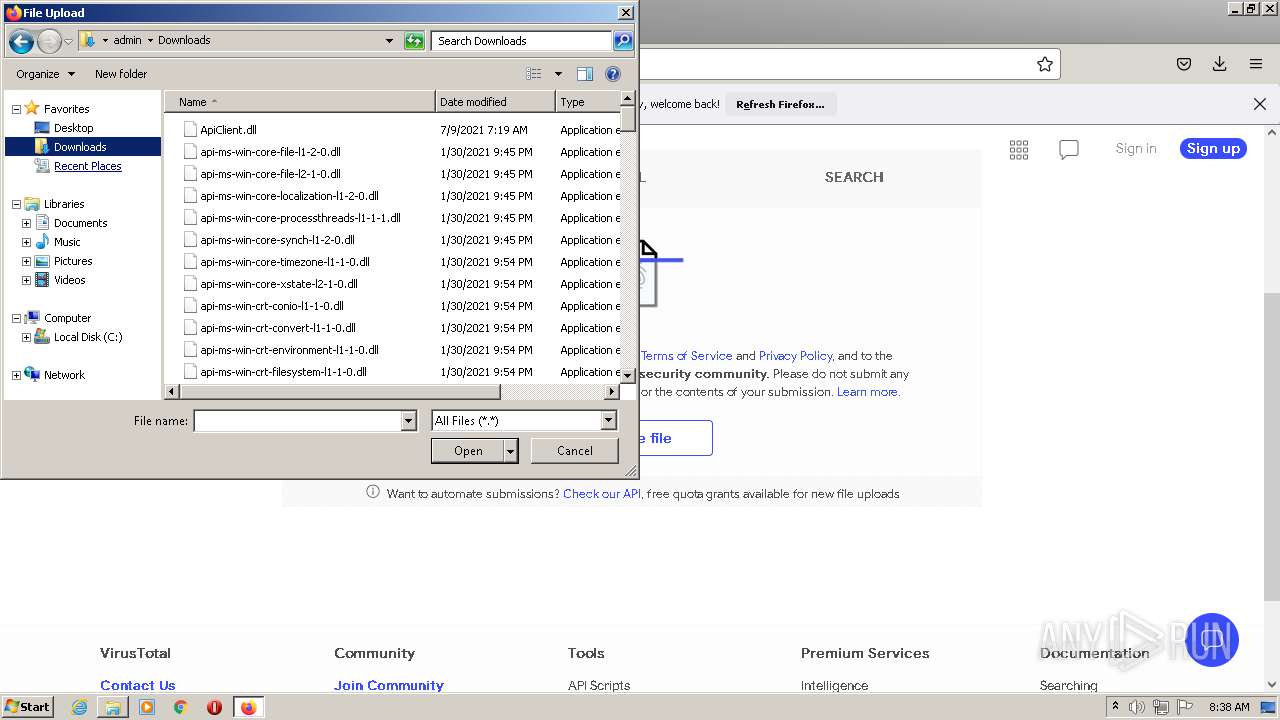Click Cancel in File Upload dialog

pos(575,451)
